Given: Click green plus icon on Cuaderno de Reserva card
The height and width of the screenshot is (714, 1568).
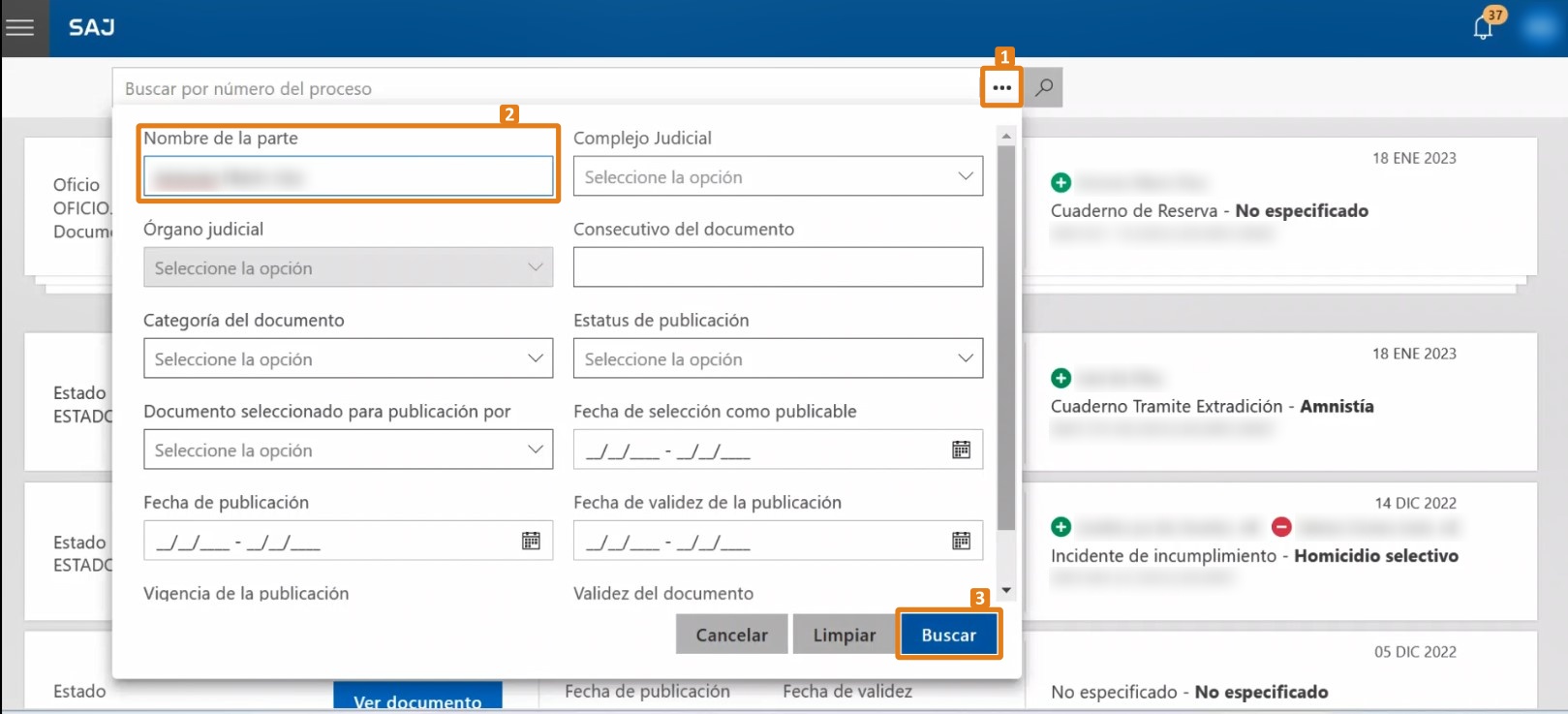Looking at the screenshot, I should click(1061, 182).
